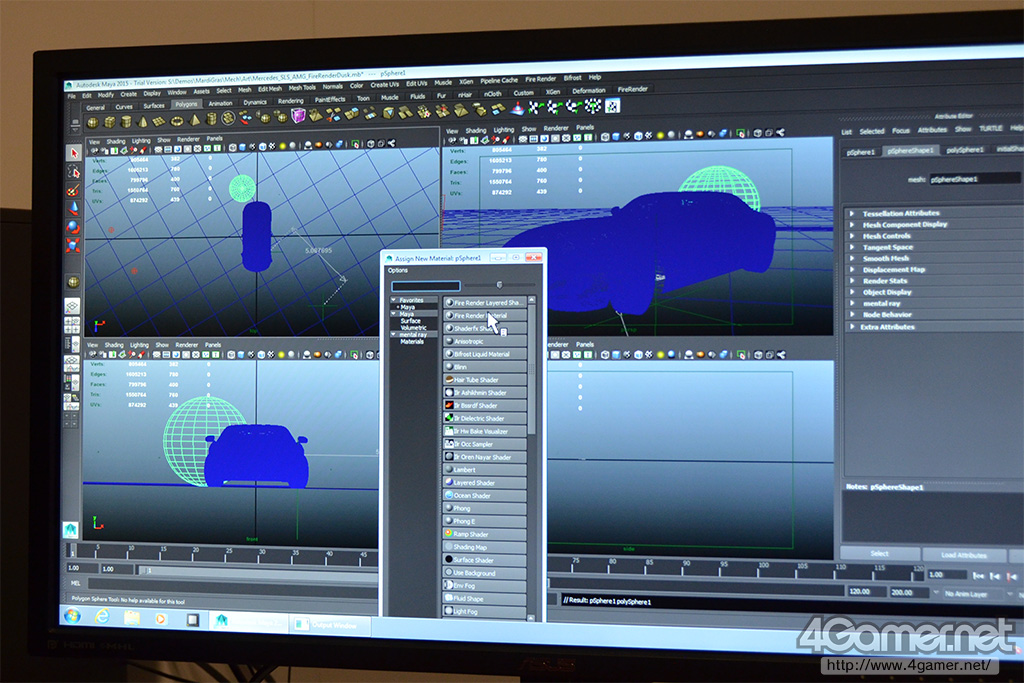The height and width of the screenshot is (683, 1024).
Task: Click the polygon cone shelf icon
Action: pos(143,121)
